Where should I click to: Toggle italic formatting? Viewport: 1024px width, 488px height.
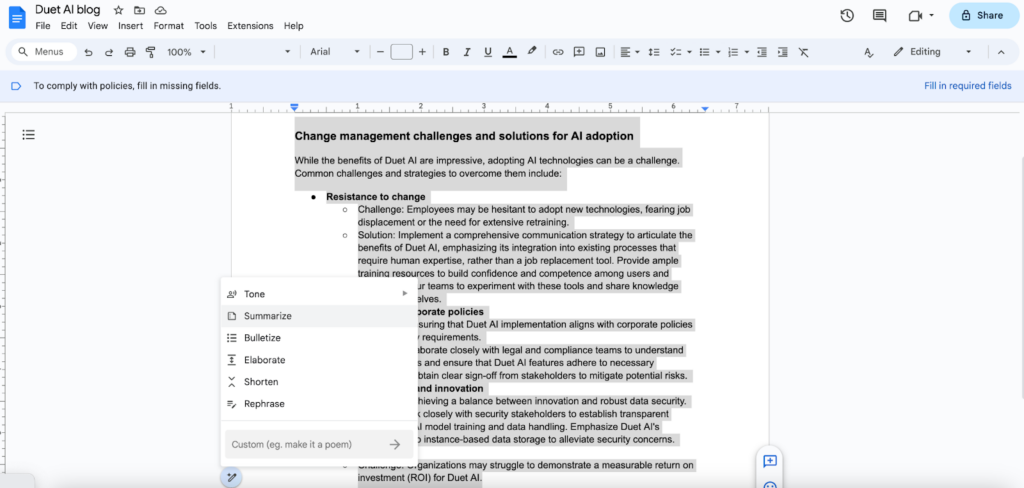466,52
